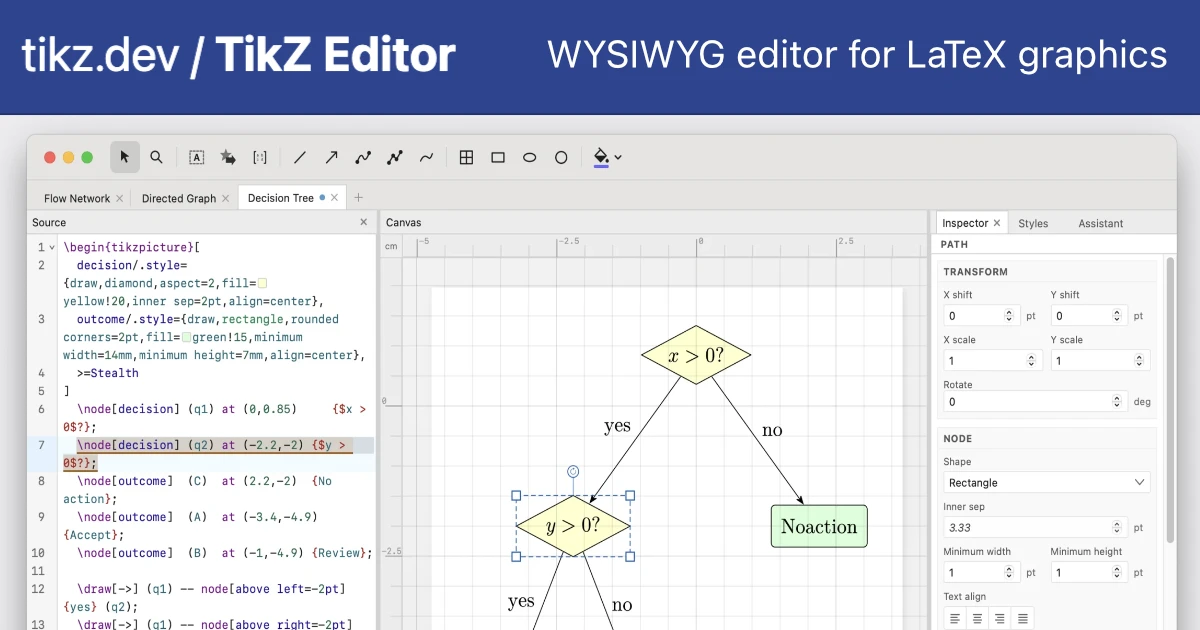Select the grid tool
Image resolution: width=1200 pixels, height=630 pixels.
click(466, 157)
